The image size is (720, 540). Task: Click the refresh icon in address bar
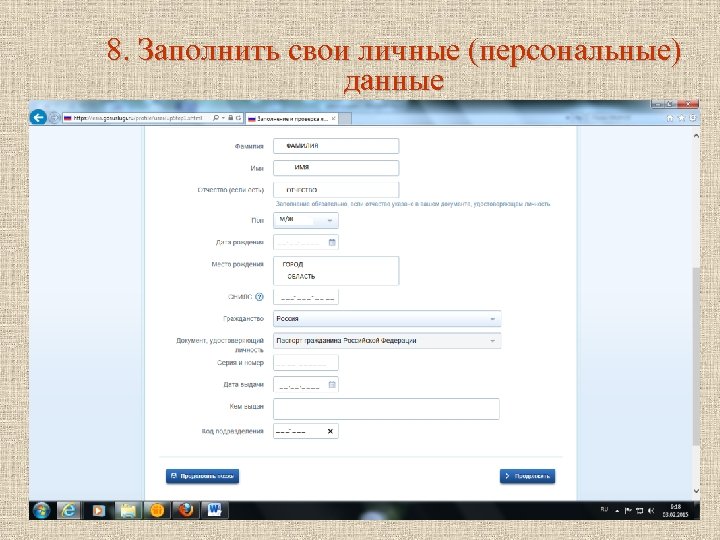click(x=239, y=118)
